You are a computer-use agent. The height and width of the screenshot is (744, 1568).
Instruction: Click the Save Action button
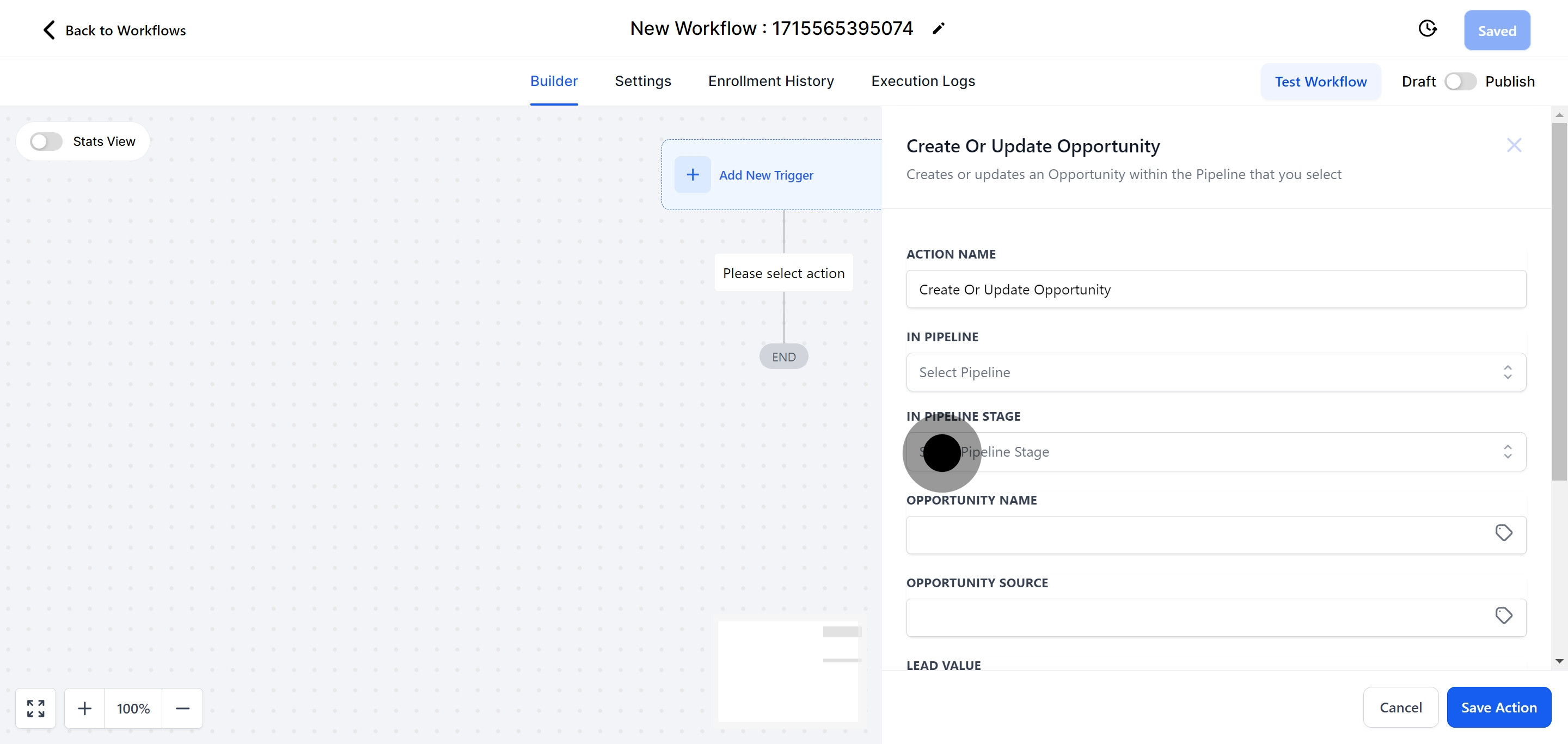1499,707
